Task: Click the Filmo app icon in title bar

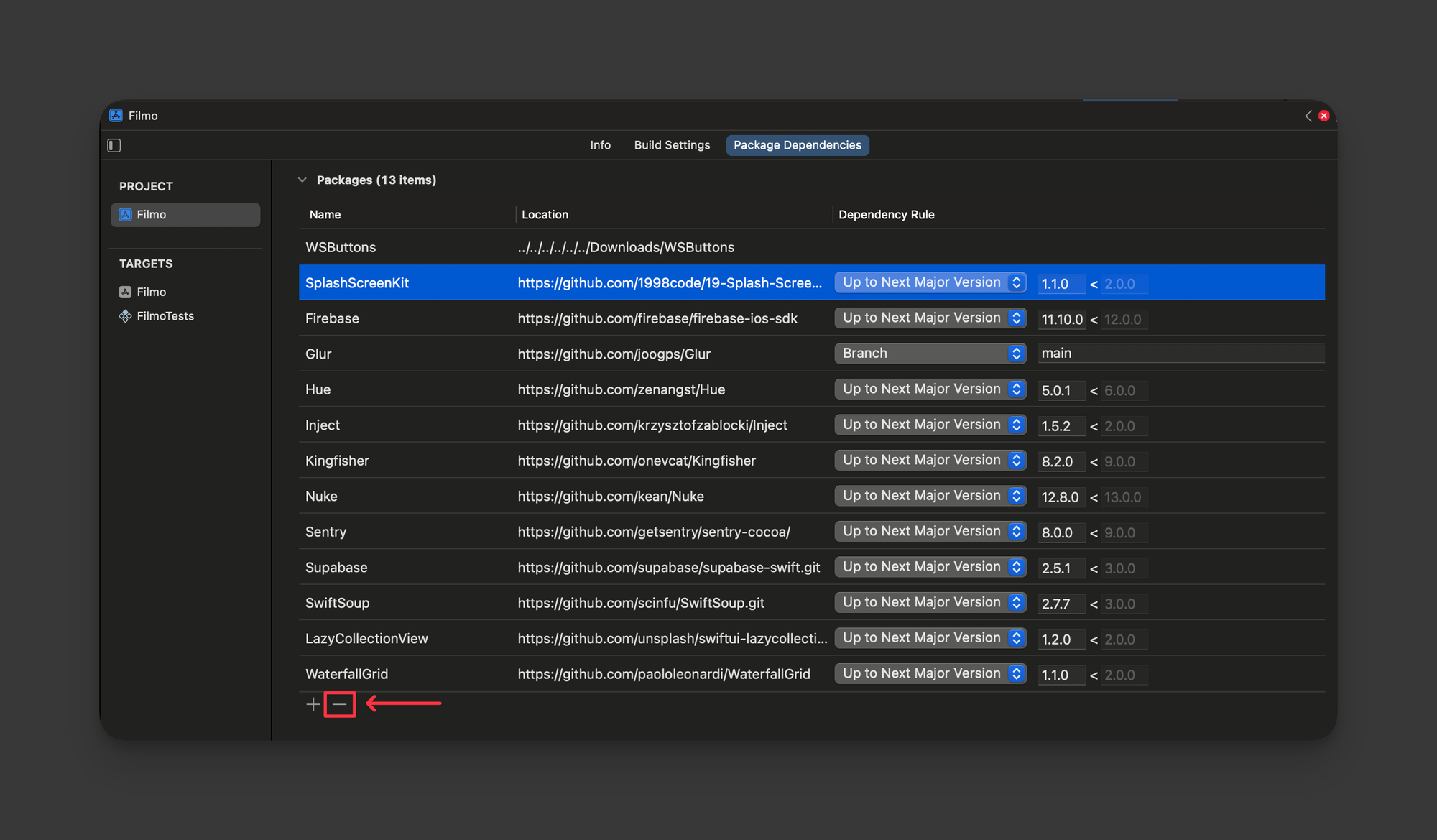Action: pyautogui.click(x=116, y=116)
